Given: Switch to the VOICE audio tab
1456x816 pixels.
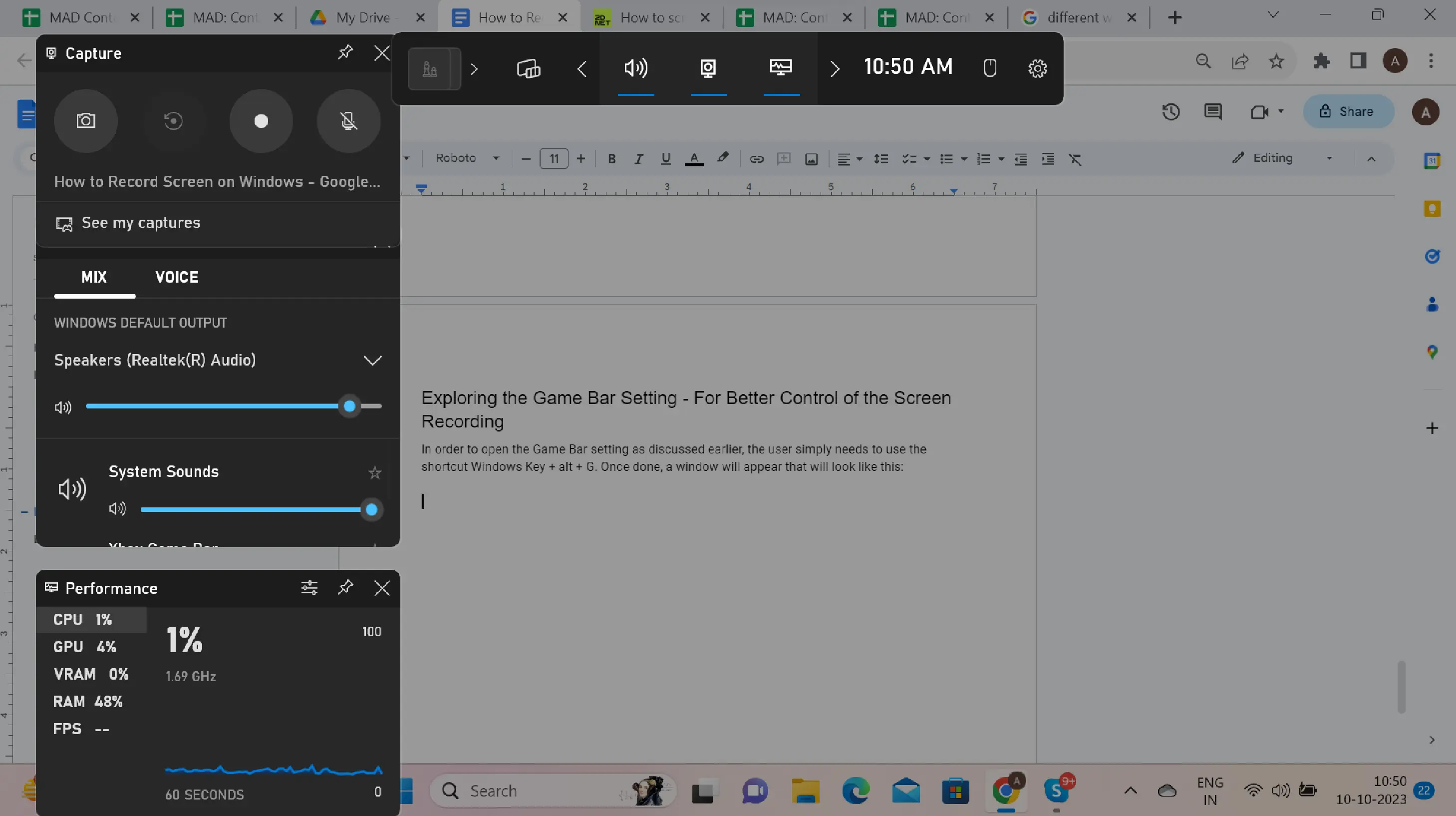Looking at the screenshot, I should [x=177, y=277].
